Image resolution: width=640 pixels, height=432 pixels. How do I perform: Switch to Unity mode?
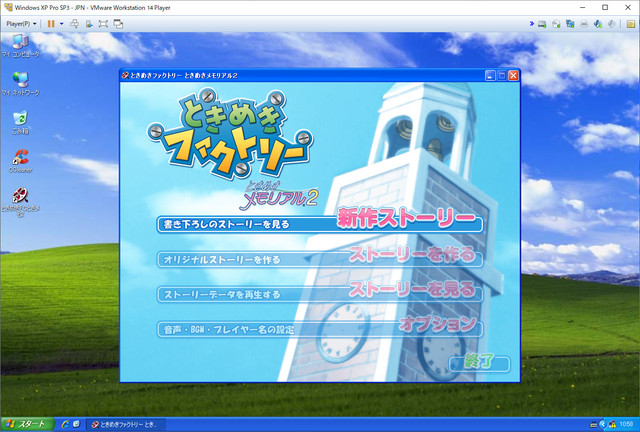click(118, 24)
